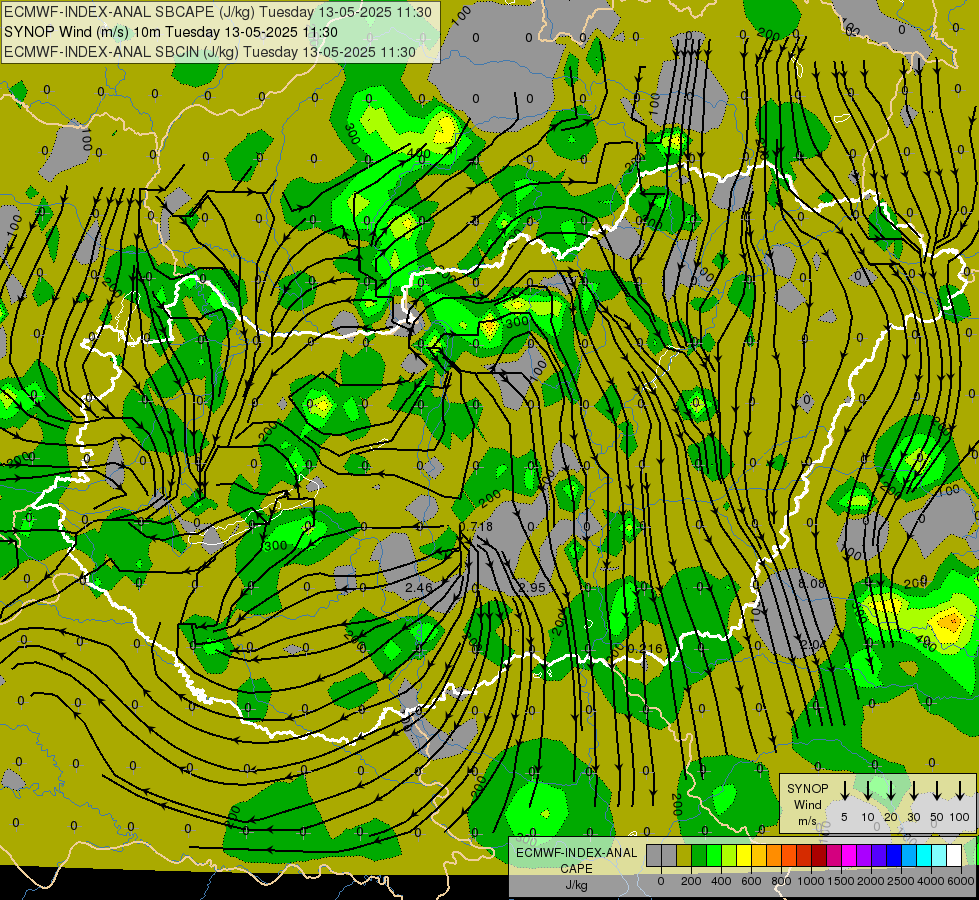Click the J/kg unit label in the legend
This screenshot has width=979, height=900.
(x=576, y=885)
